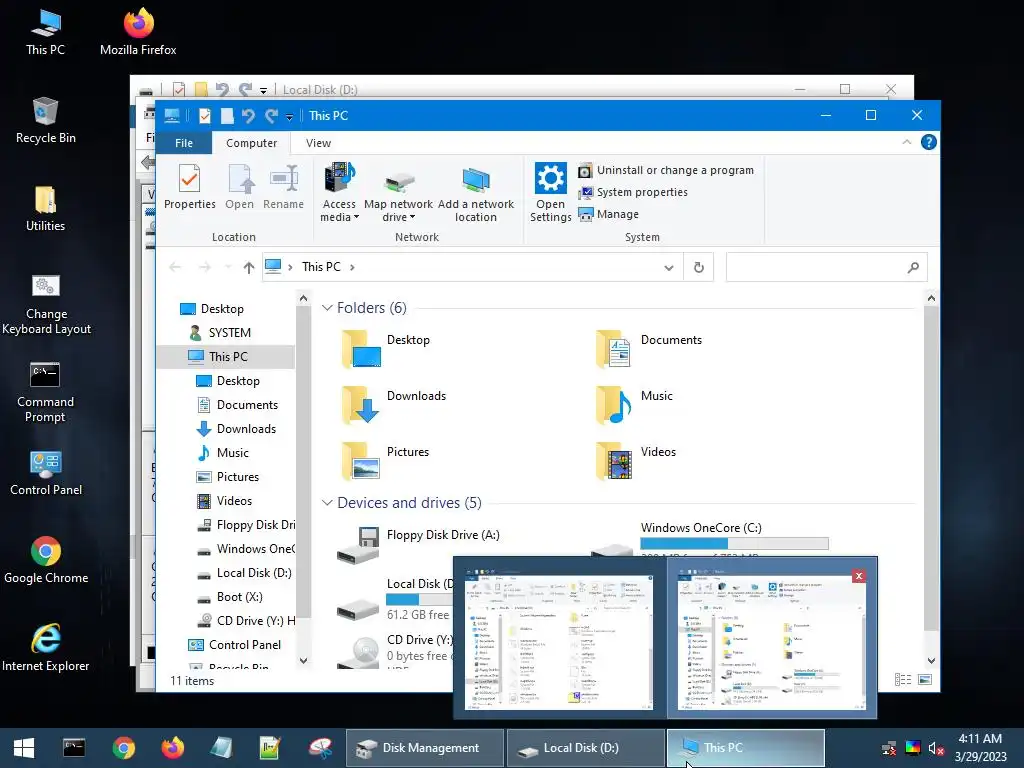Open the Properties ribbon button
This screenshot has width=1024, height=768.
tap(189, 187)
